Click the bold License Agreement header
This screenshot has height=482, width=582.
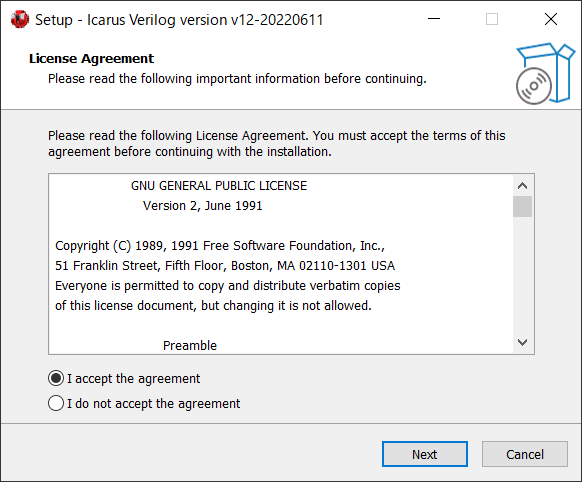click(91, 59)
